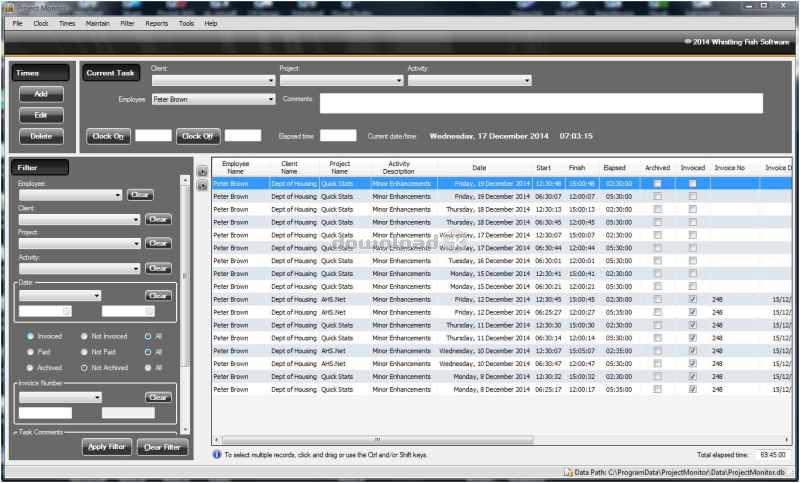Image resolution: width=800 pixels, height=483 pixels.
Task: Click the Total elapsed time value 69:45:00
Action: pyautogui.click(x=772, y=454)
